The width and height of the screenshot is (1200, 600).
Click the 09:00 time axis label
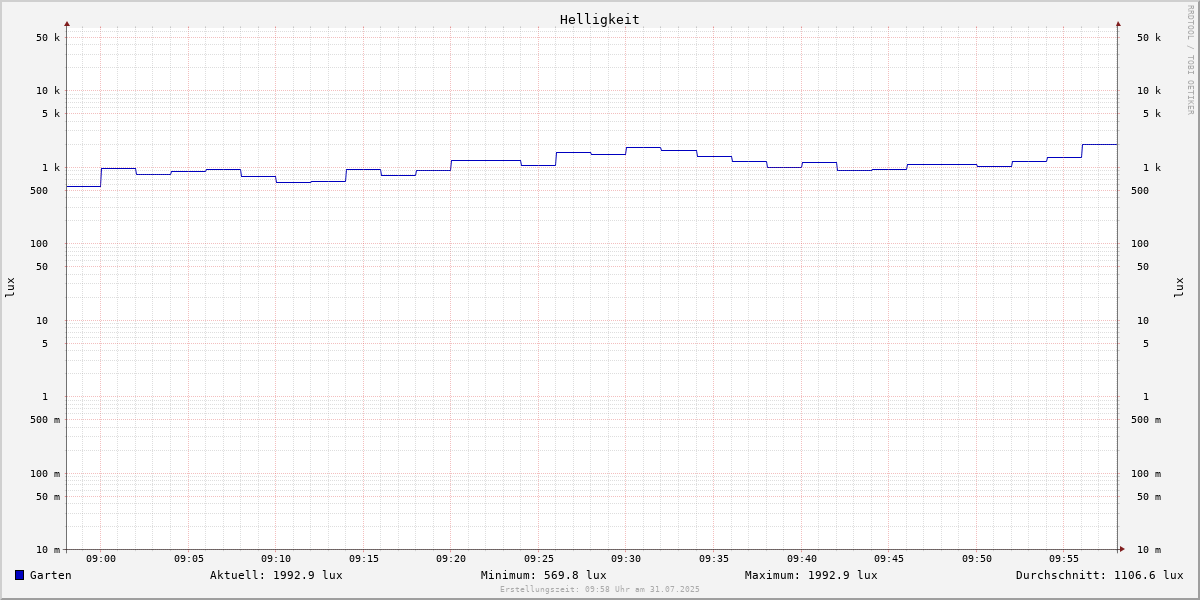101,559
